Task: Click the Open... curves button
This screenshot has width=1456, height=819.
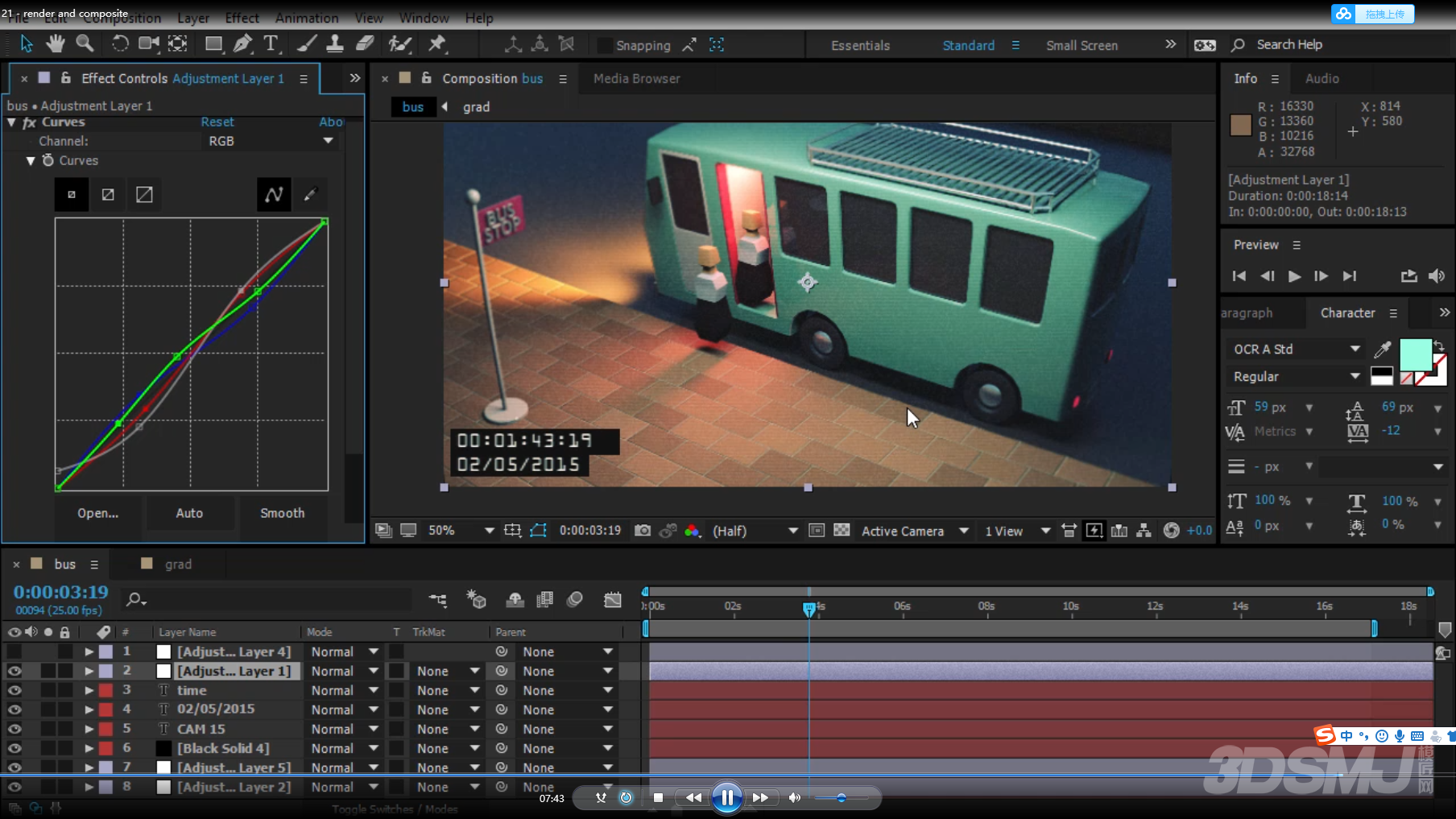Action: pos(97,513)
